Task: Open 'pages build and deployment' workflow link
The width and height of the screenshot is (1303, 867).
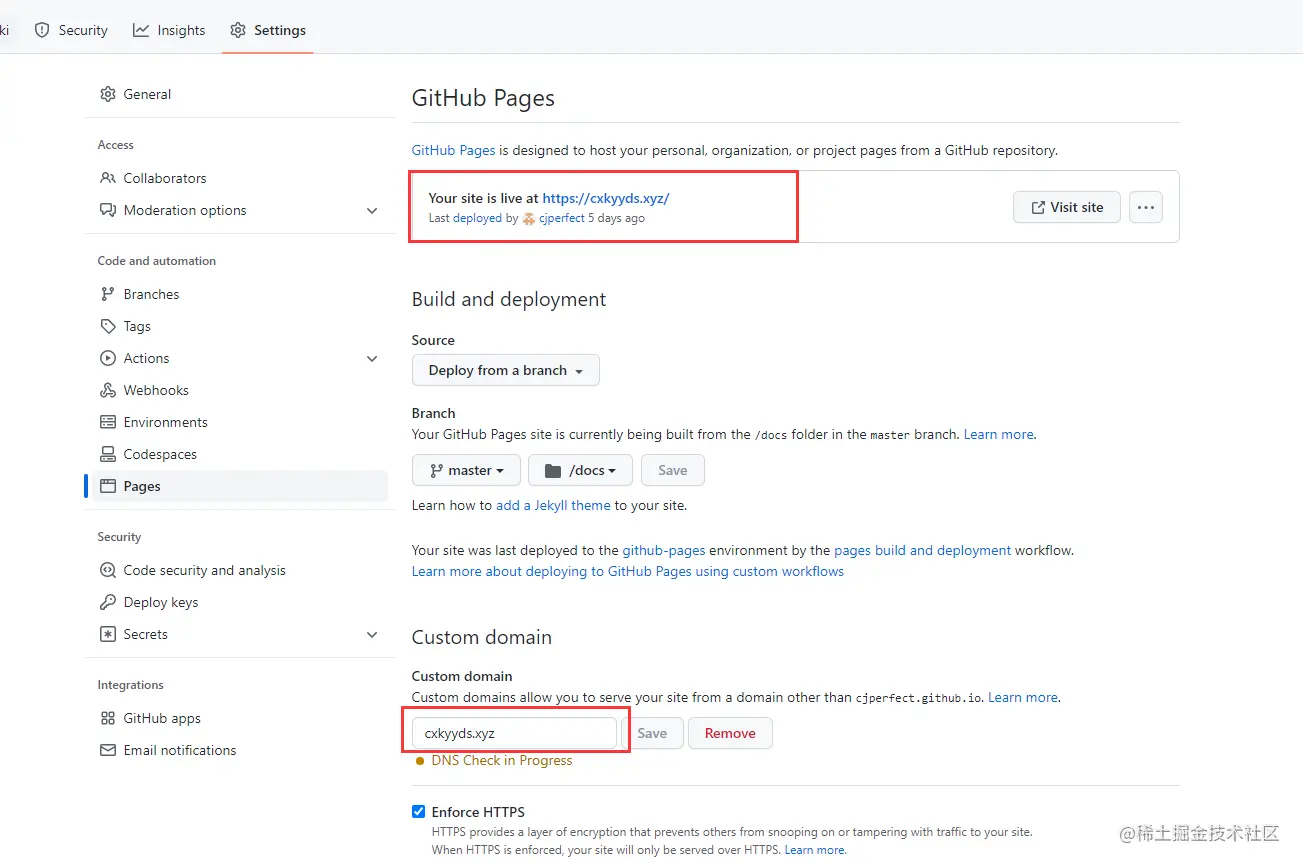Action: pyautogui.click(x=922, y=550)
